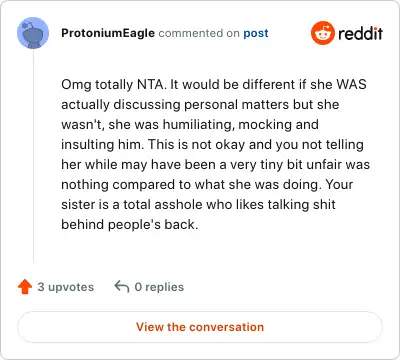
Task: Click the word "humiliating" in the comment
Action: [x=199, y=124]
